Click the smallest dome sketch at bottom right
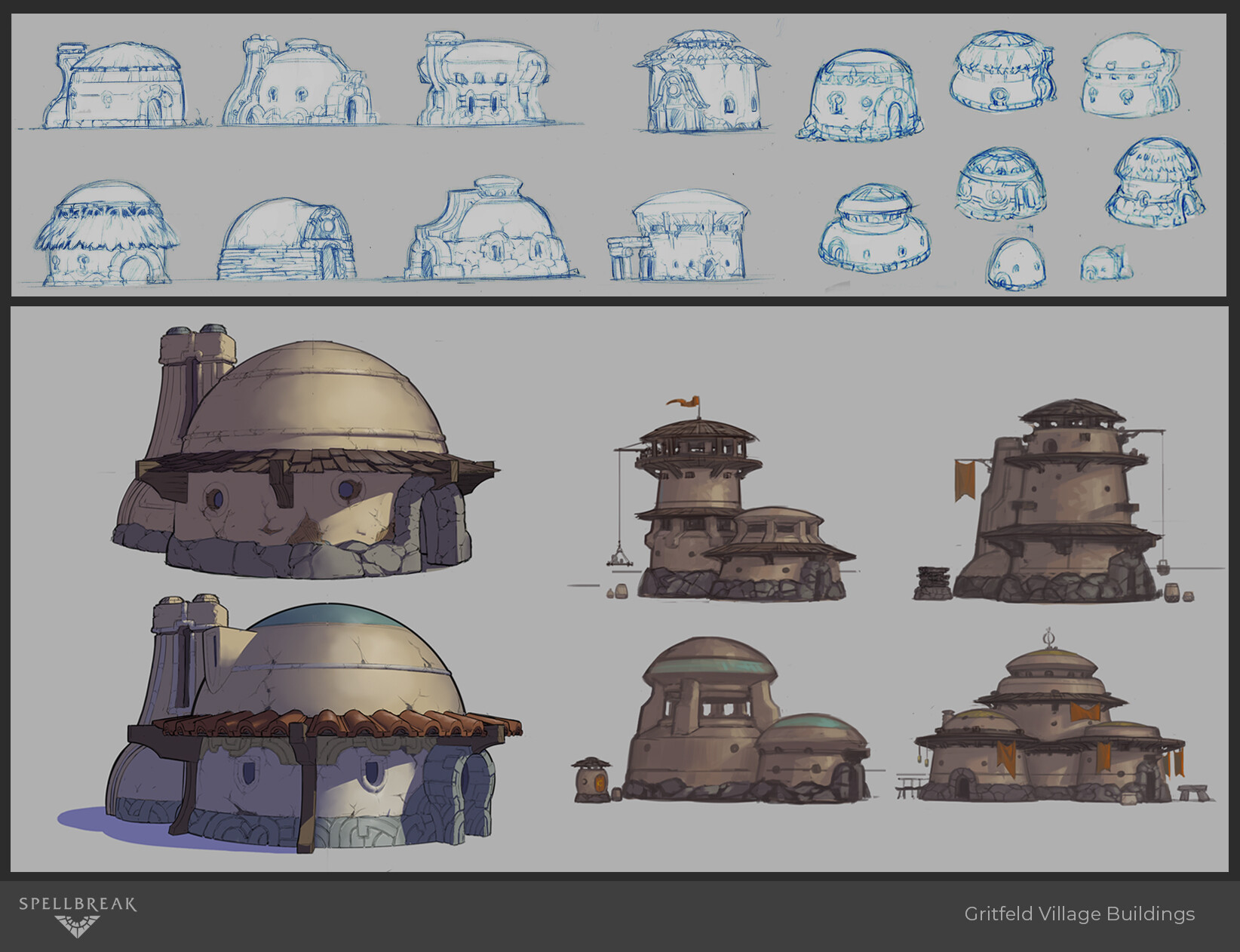Image resolution: width=1240 pixels, height=952 pixels. 1105,264
